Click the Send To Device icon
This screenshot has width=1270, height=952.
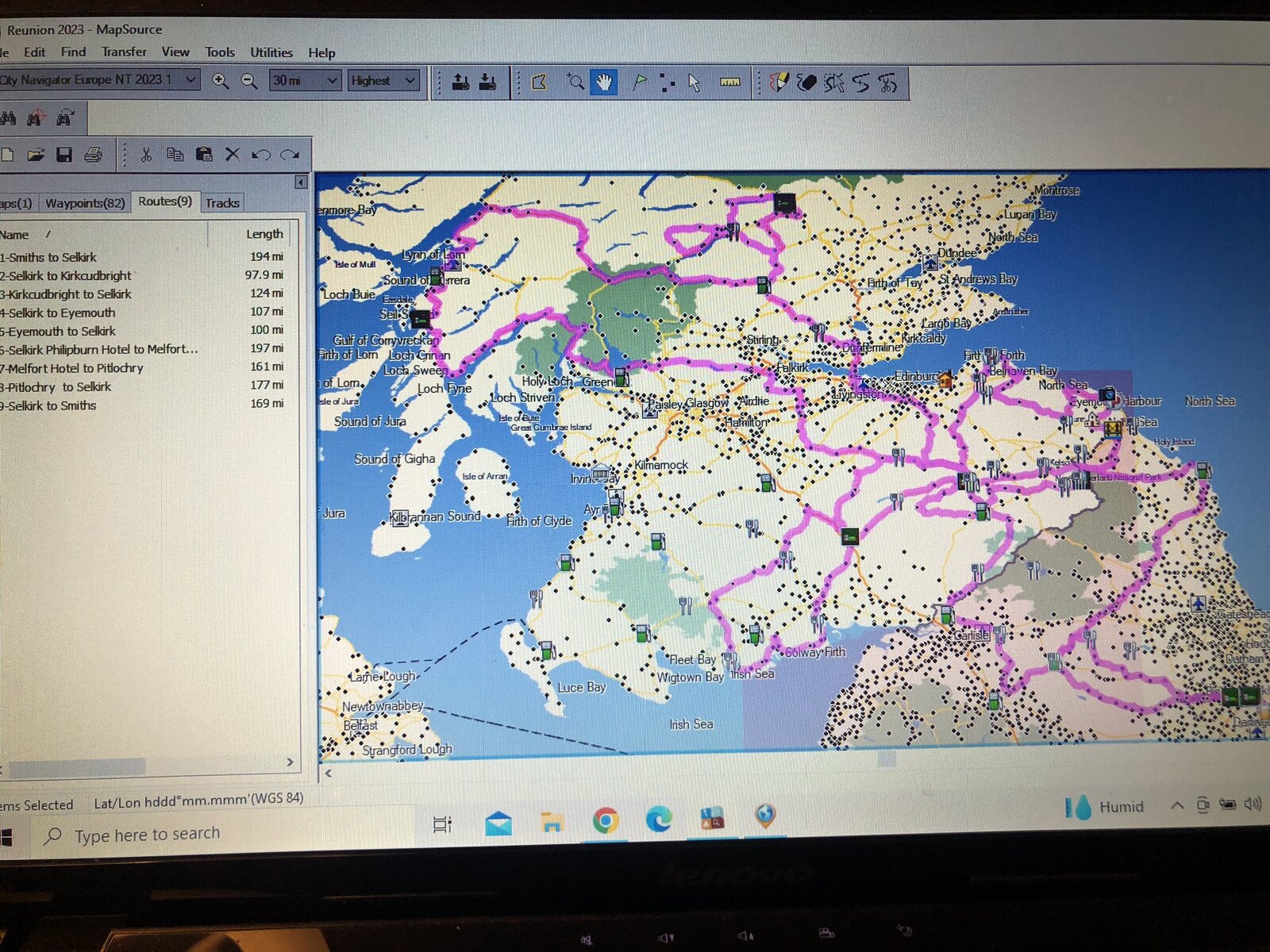[x=460, y=82]
